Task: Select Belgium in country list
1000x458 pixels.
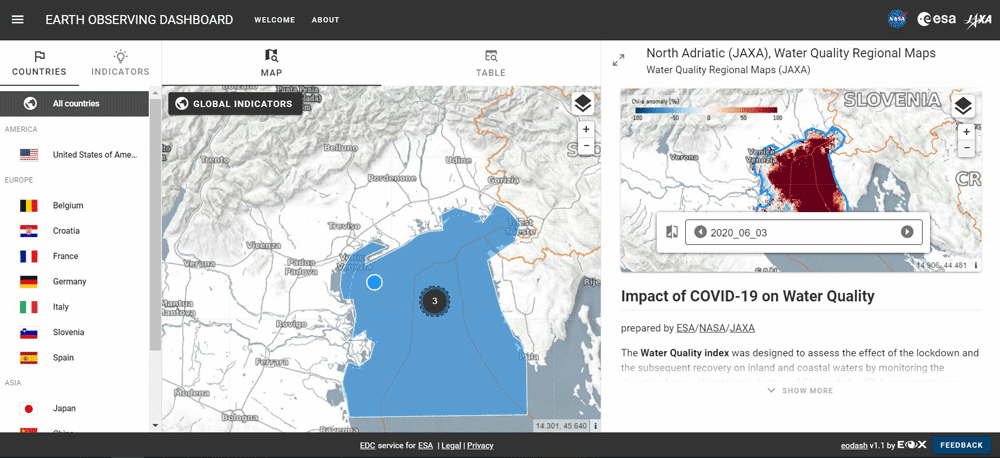Action: click(75, 205)
